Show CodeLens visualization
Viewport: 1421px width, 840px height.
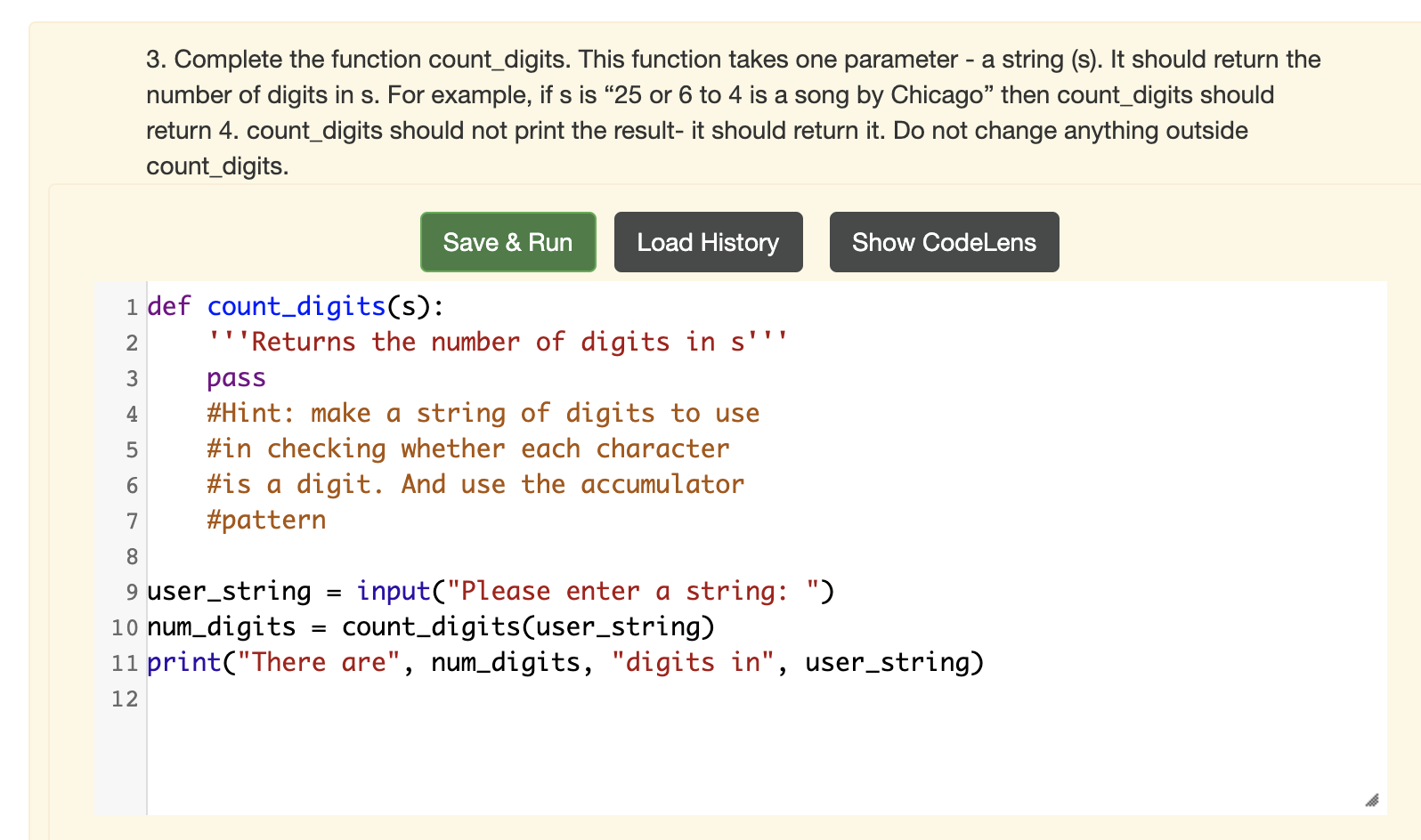coord(944,242)
